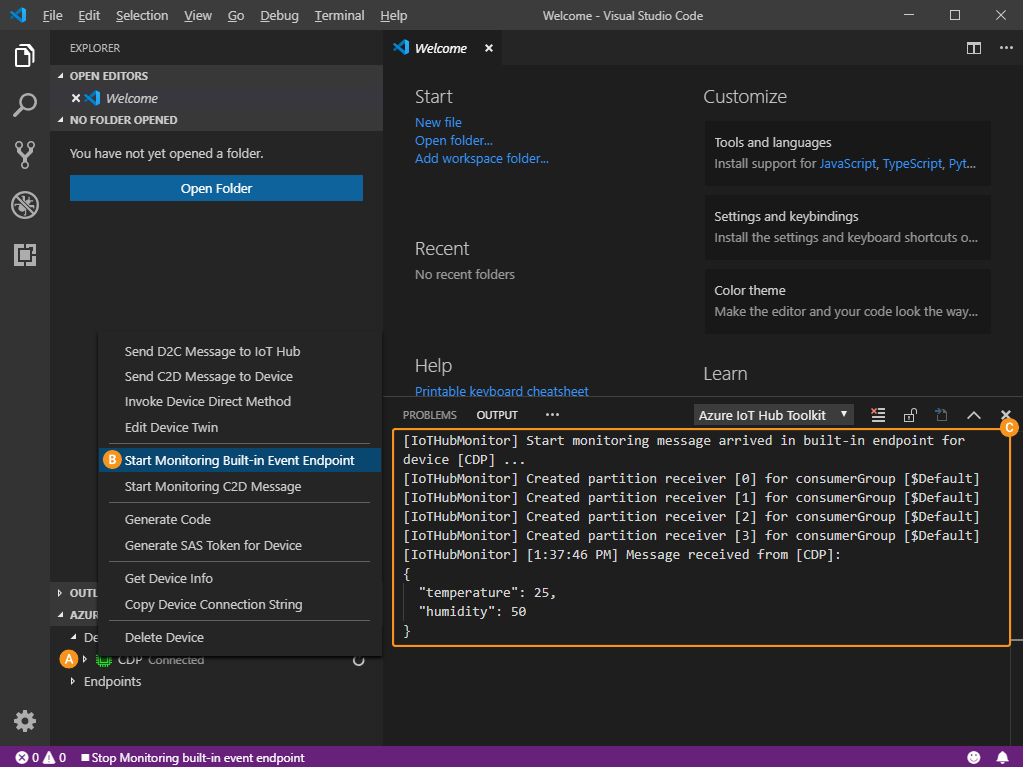
Task: Click the errors and warnings status indicator
Action: pyautogui.click(x=41, y=758)
